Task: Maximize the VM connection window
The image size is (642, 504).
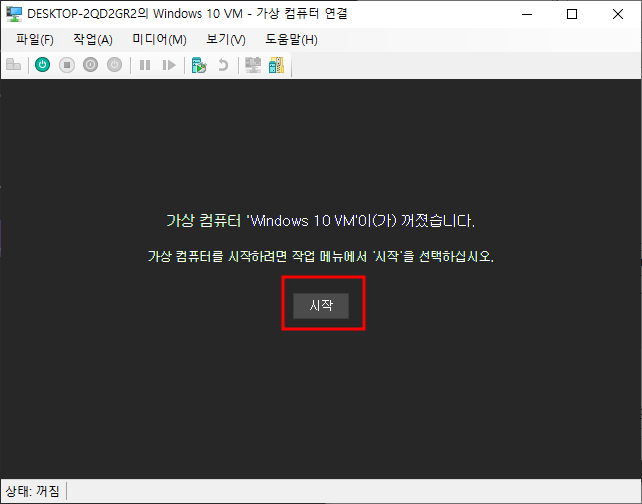Action: 572,14
